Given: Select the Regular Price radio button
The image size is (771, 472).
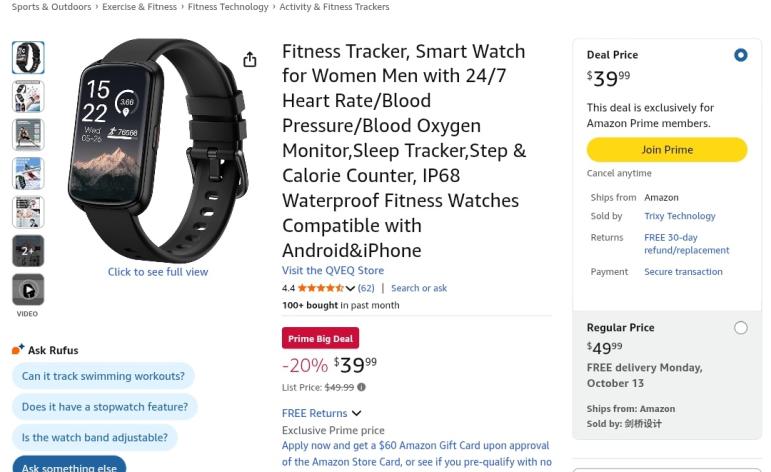Looking at the screenshot, I should click(x=740, y=328).
